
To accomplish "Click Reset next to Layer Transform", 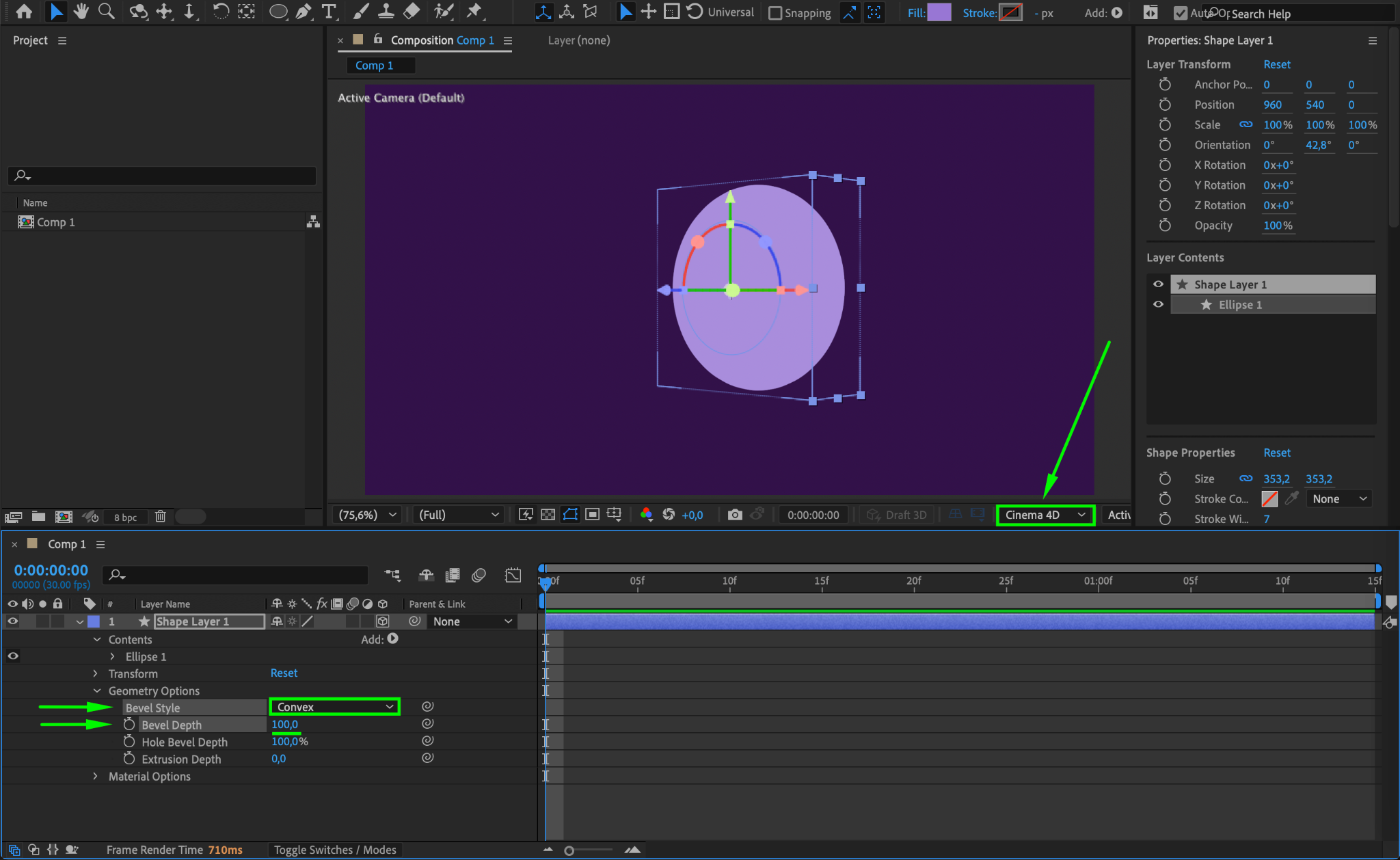I will (1276, 64).
